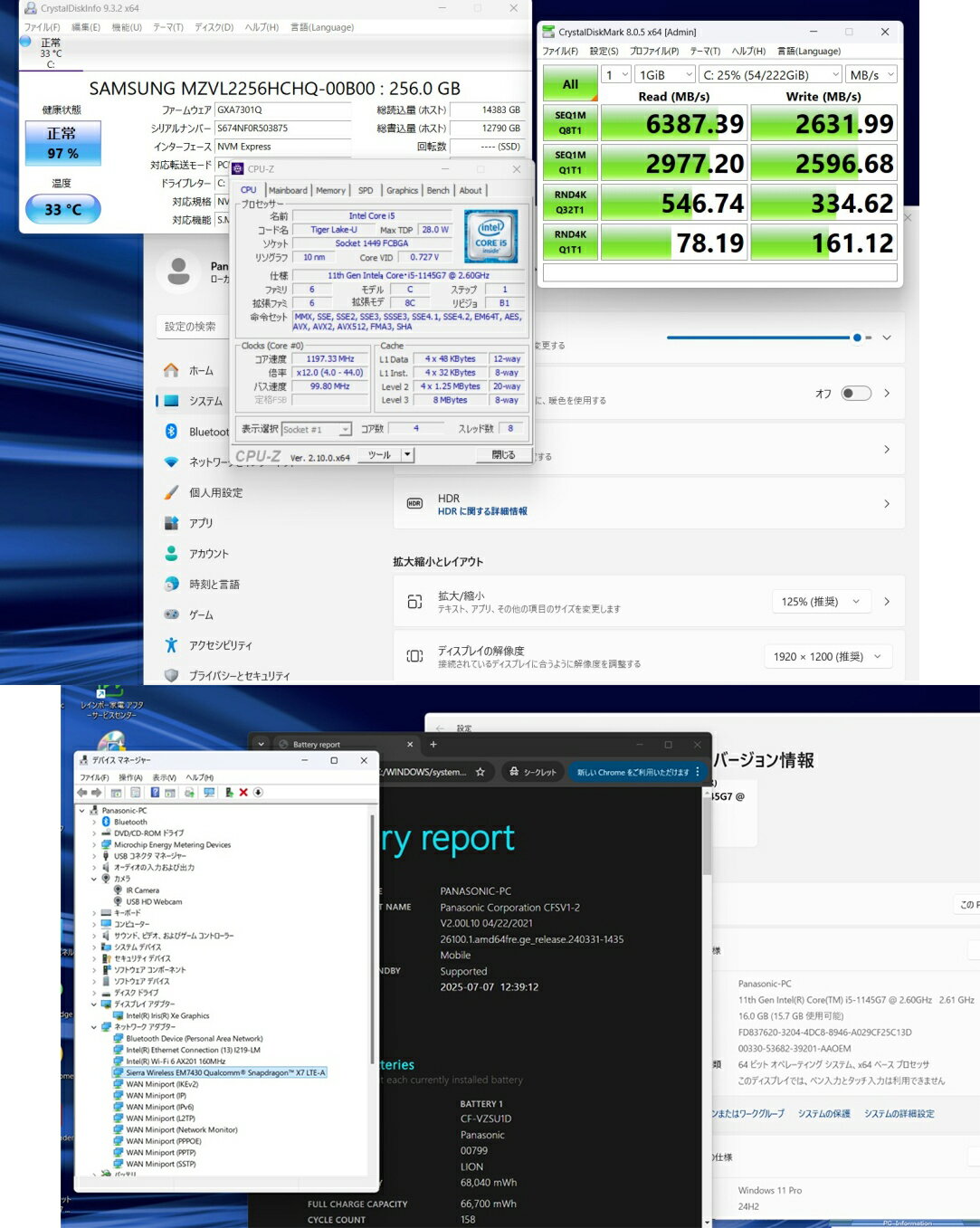Click the back arrow in Device Manager toolbar
980x1228 pixels.
[x=83, y=793]
